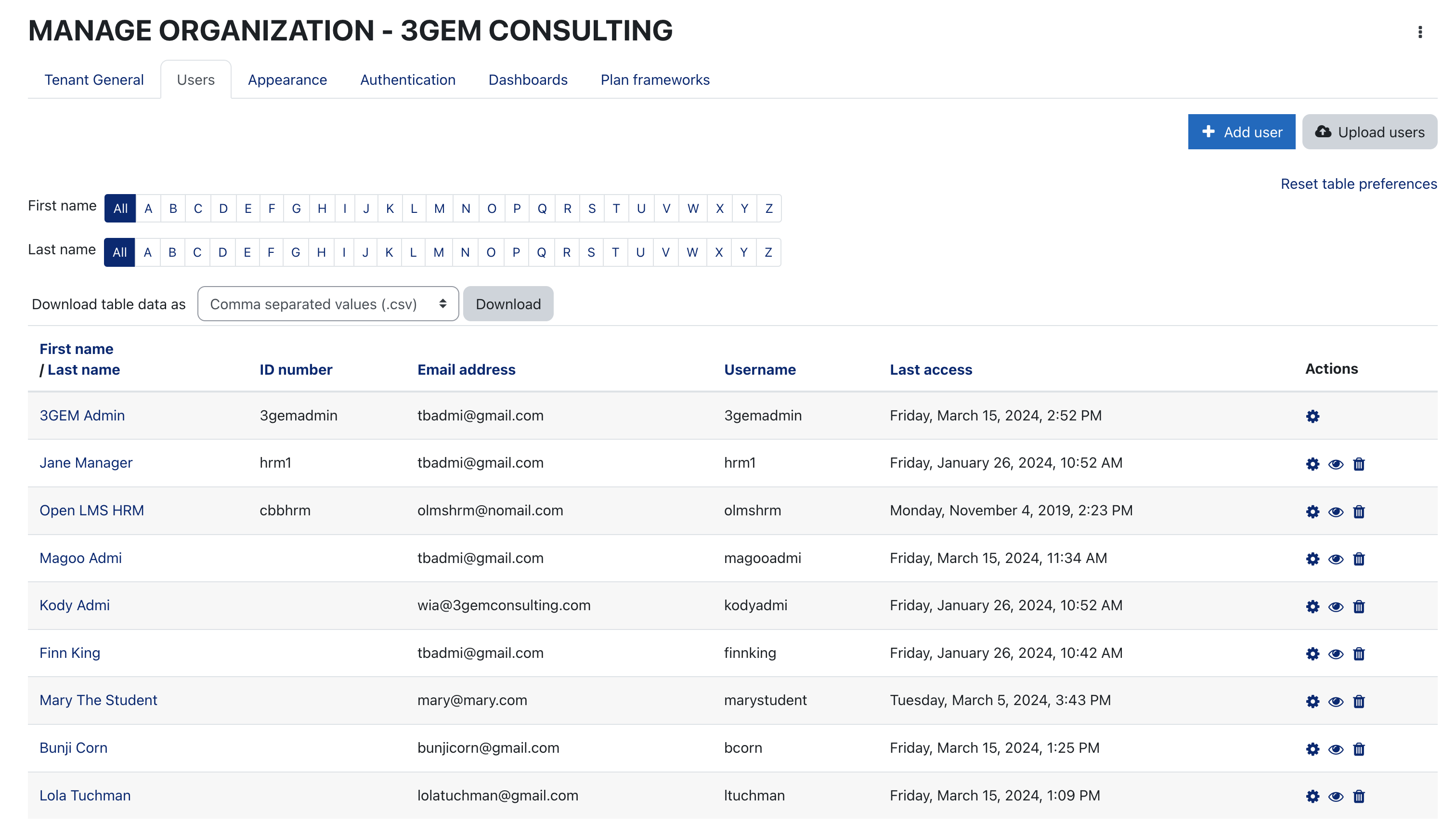Toggle eye icon for Mary The Student
1456x838 pixels.
point(1335,702)
